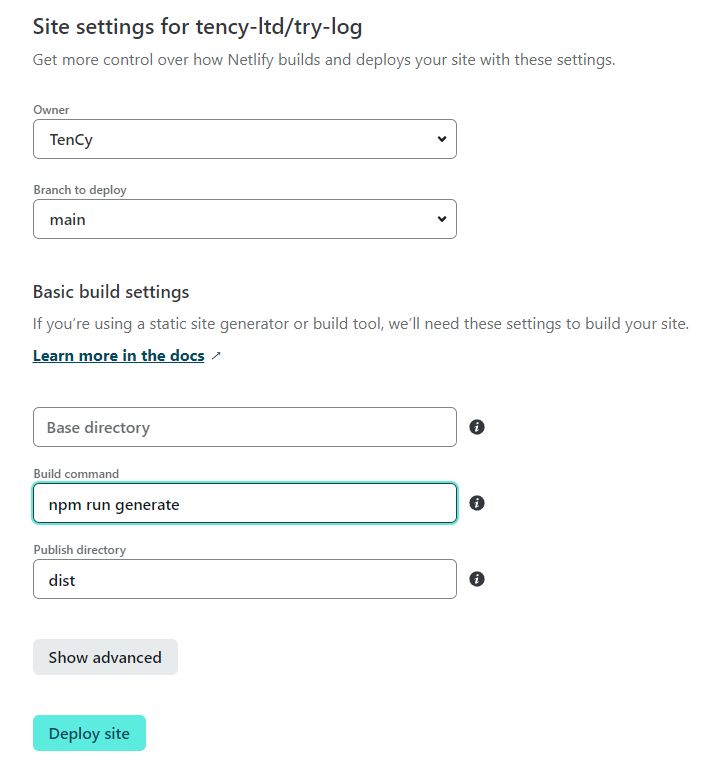Image resolution: width=728 pixels, height=764 pixels.
Task: Click the external-link arrow after the docs link
Action: point(217,356)
